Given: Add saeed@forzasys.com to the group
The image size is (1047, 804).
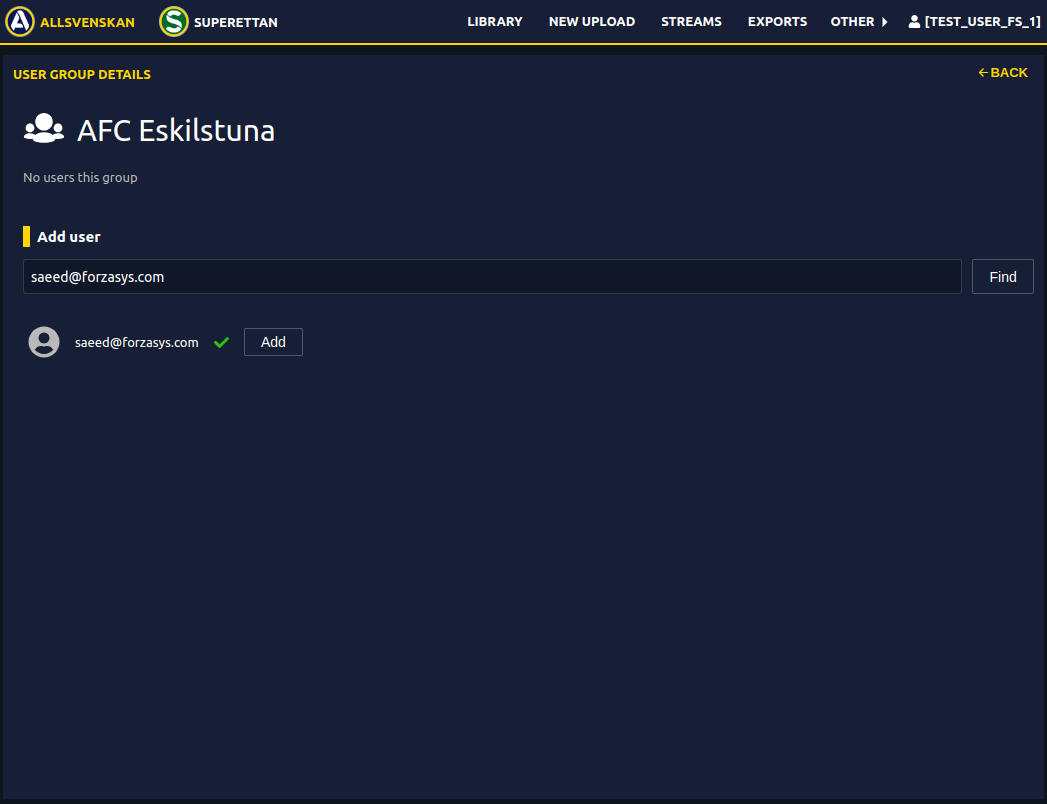Looking at the screenshot, I should [273, 342].
